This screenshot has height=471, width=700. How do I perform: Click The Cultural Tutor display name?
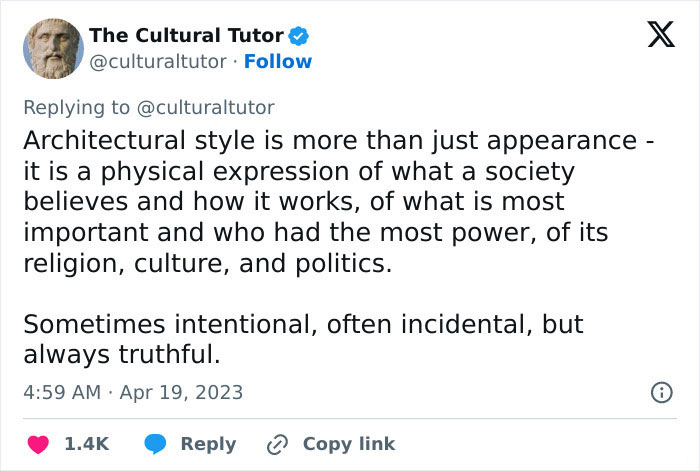[x=186, y=36]
